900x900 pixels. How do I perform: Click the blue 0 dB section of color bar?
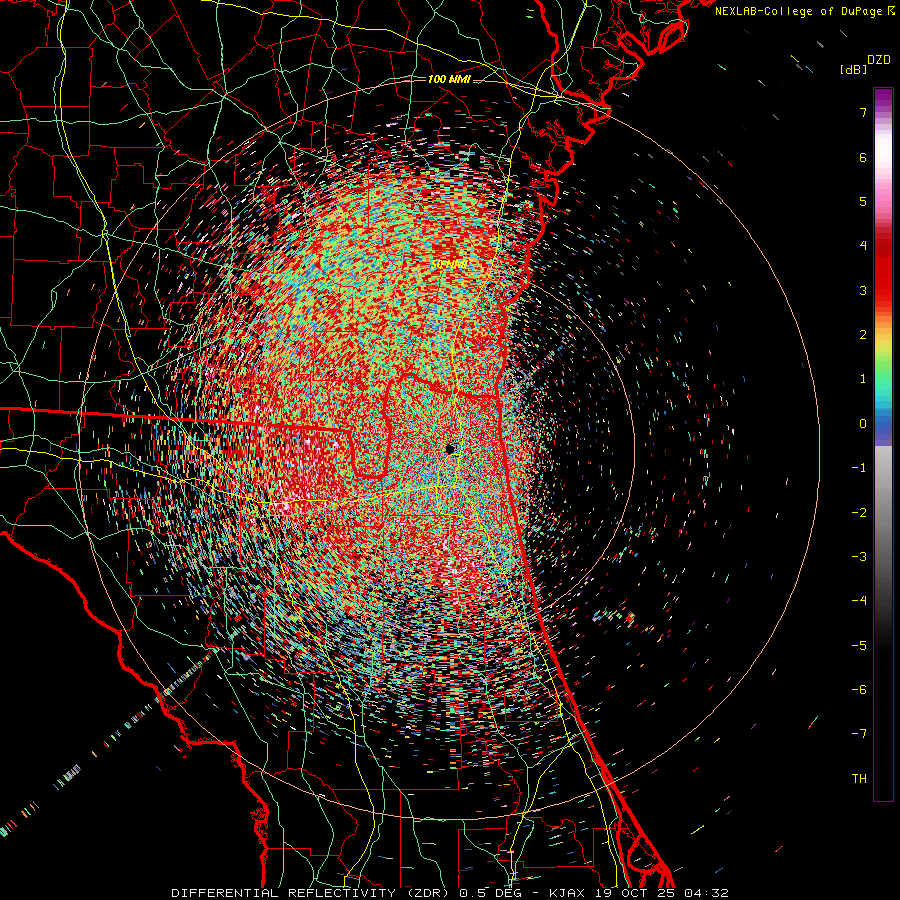pyautogui.click(x=883, y=424)
